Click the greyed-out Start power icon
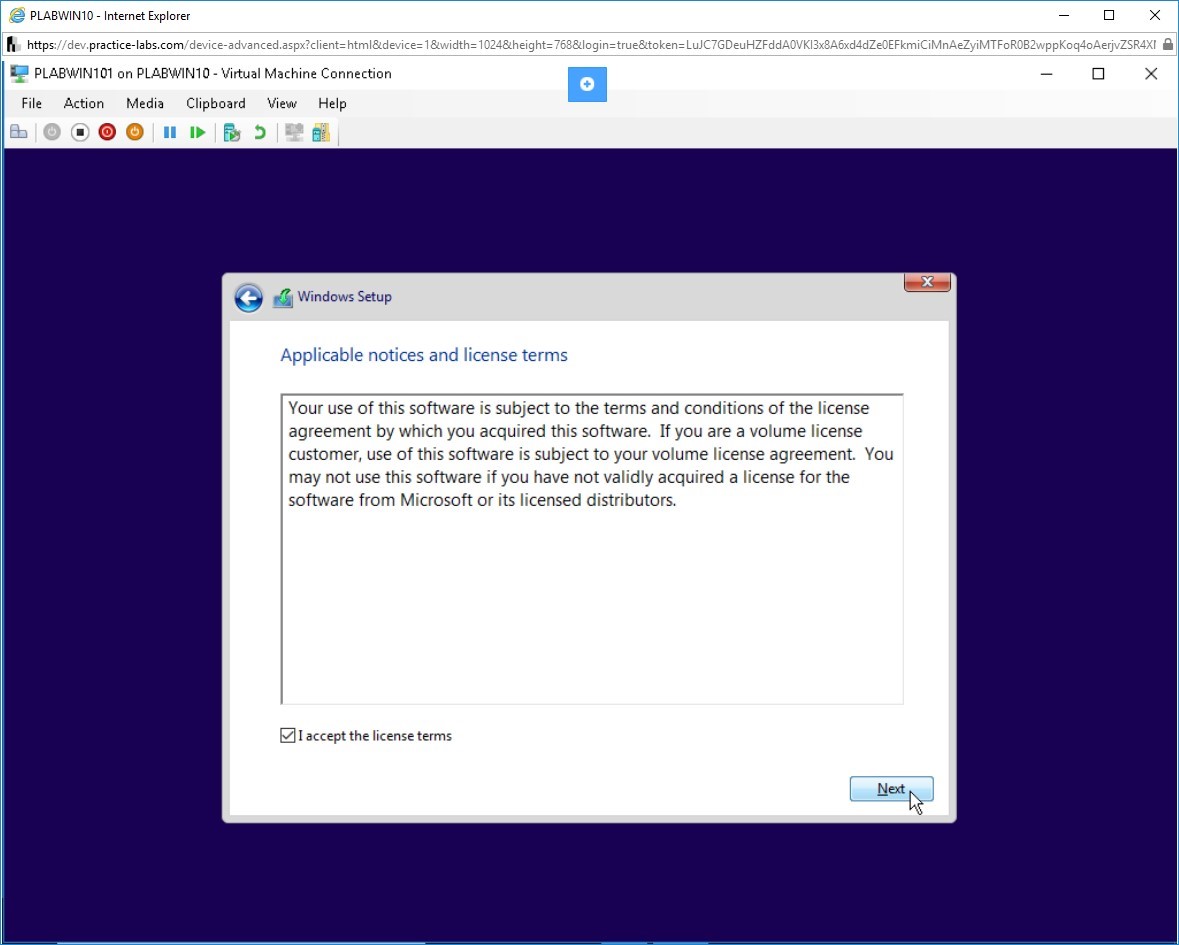Screen dimensions: 1179x945 52,133
